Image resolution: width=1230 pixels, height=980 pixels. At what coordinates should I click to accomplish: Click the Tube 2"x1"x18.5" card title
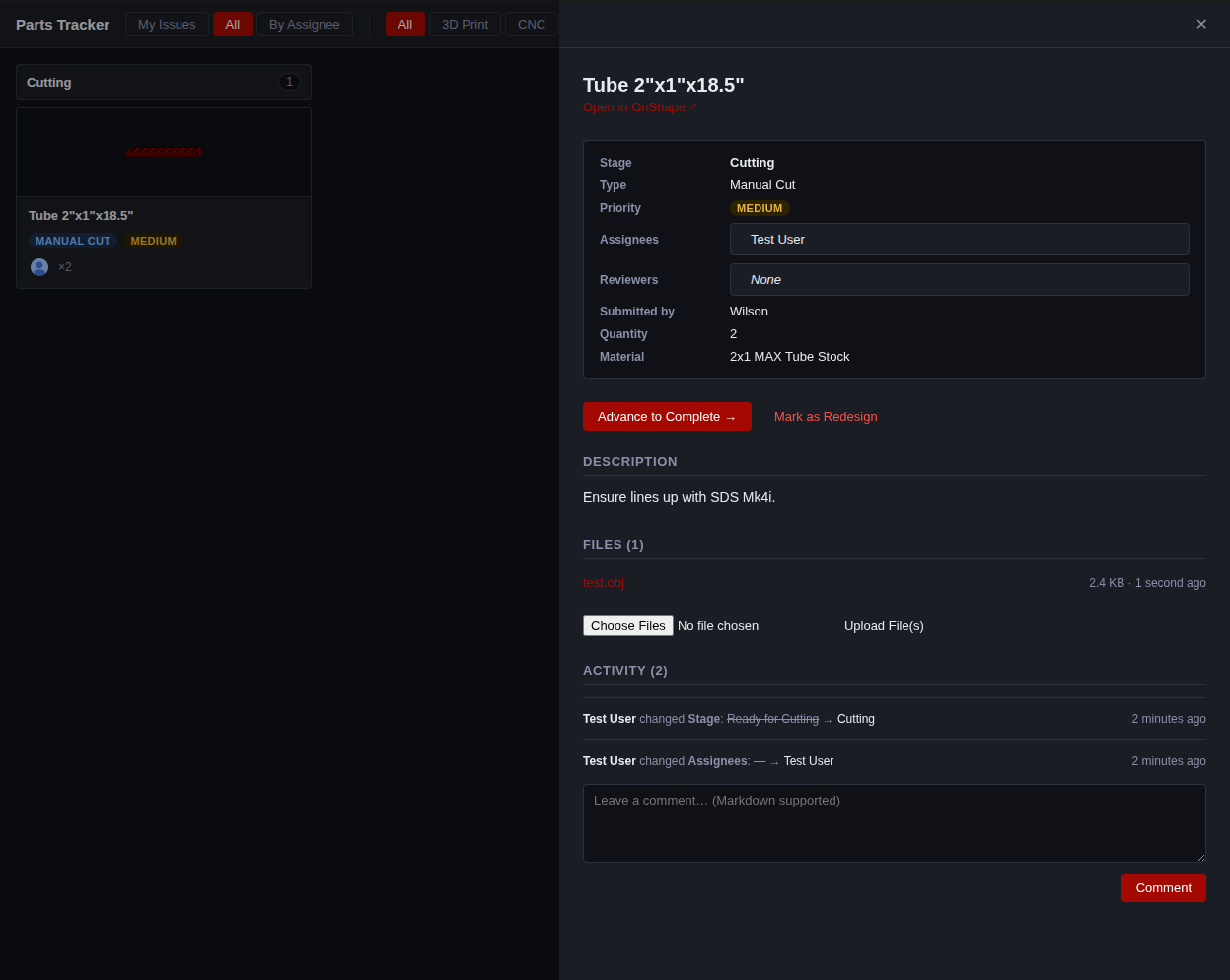click(x=81, y=215)
